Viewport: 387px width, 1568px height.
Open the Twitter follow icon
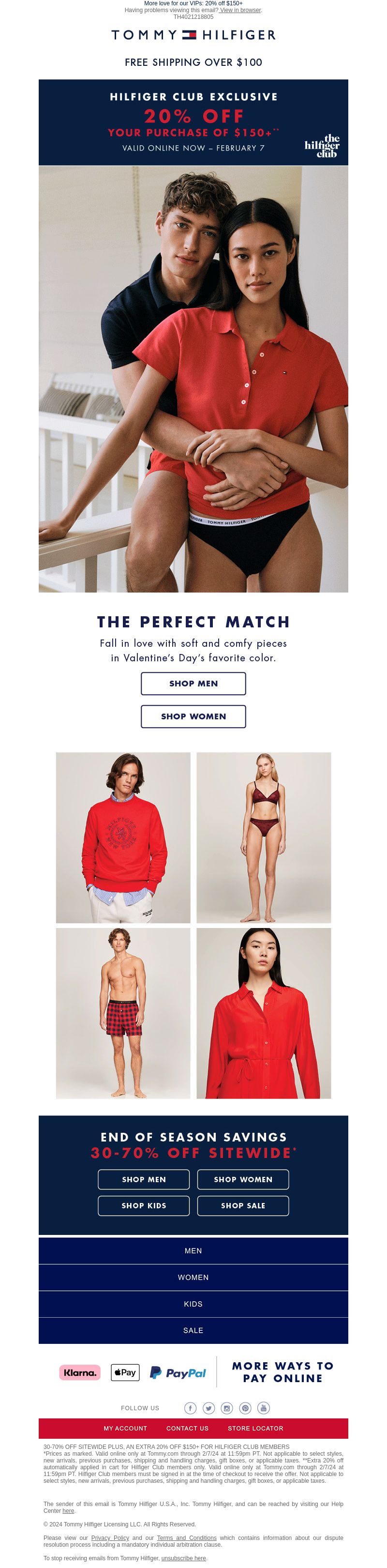(x=208, y=1408)
